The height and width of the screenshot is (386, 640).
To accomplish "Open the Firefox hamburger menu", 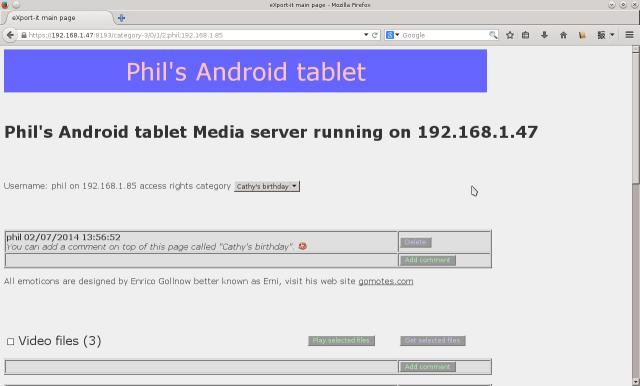I will [x=629, y=35].
